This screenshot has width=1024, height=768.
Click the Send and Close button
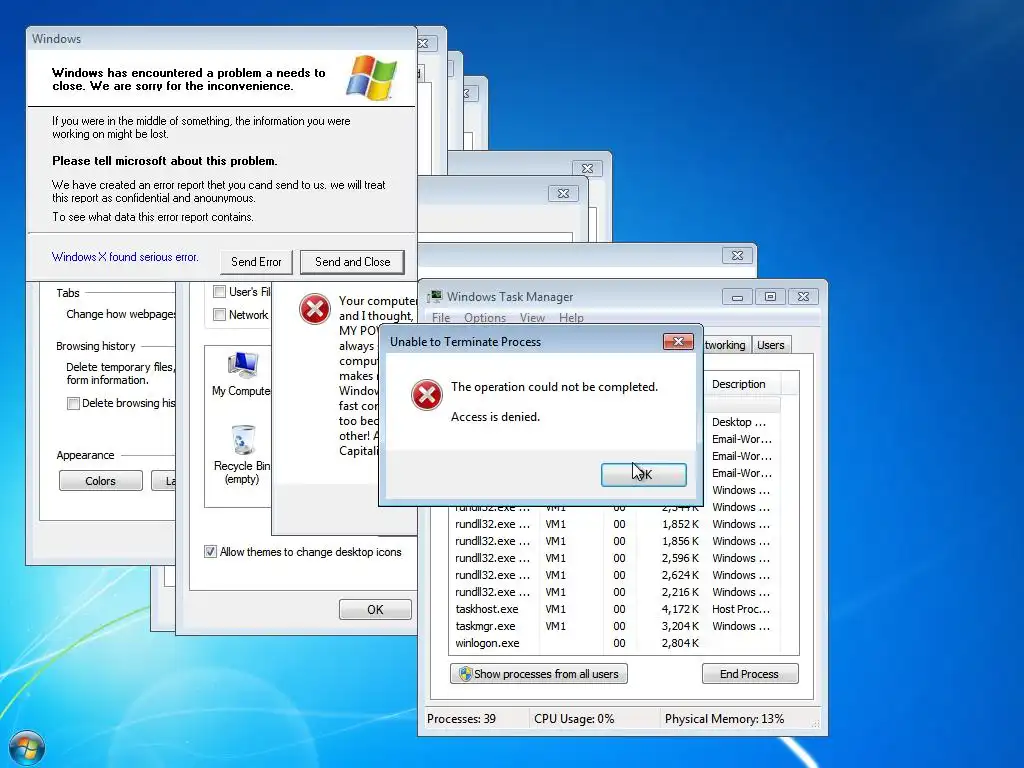pos(352,262)
